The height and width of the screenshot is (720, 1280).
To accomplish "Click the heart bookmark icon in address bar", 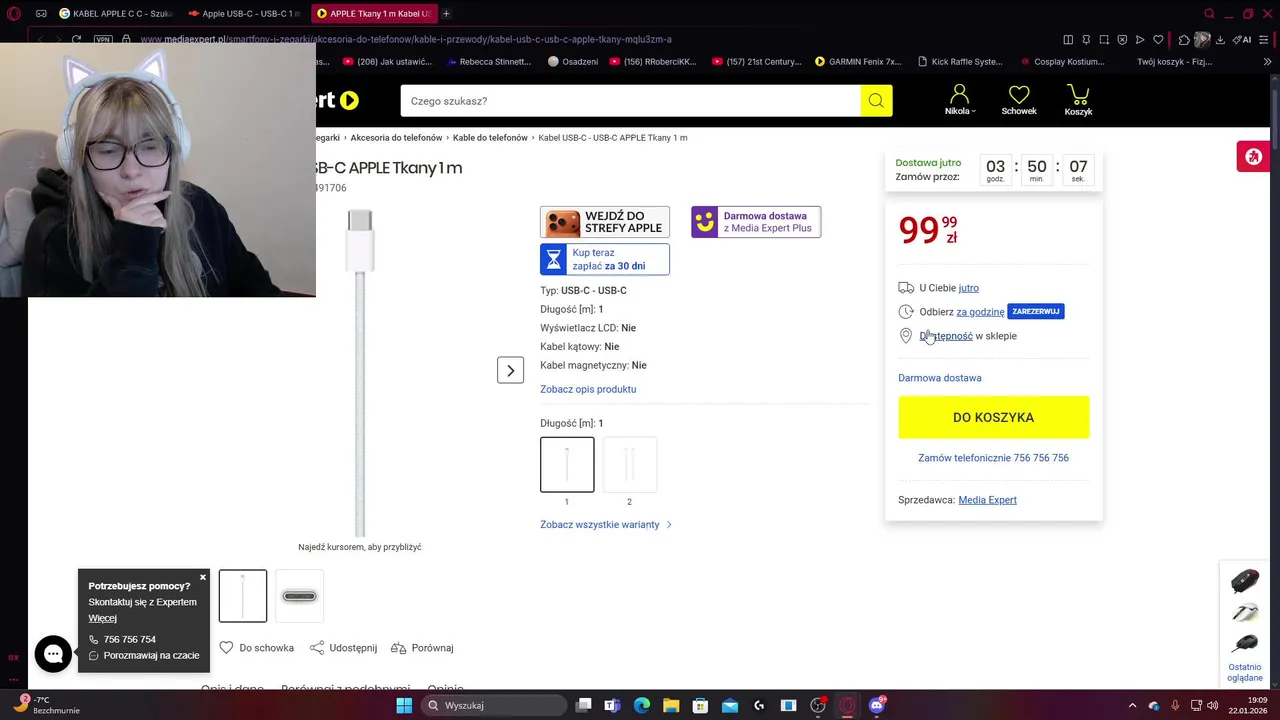I will point(1158,40).
